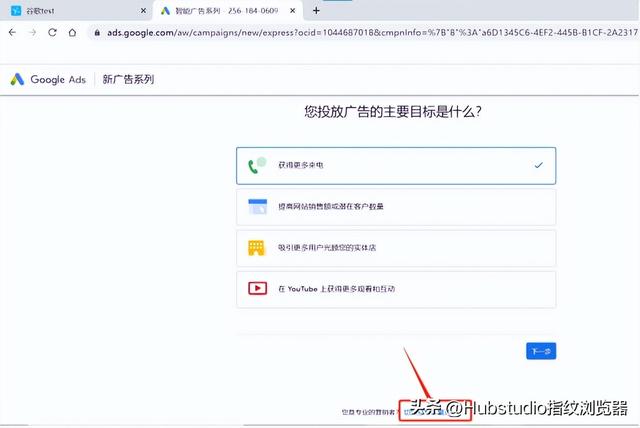Click the yellow storefront icon
Viewport: 640px width, 428px height.
257,248
